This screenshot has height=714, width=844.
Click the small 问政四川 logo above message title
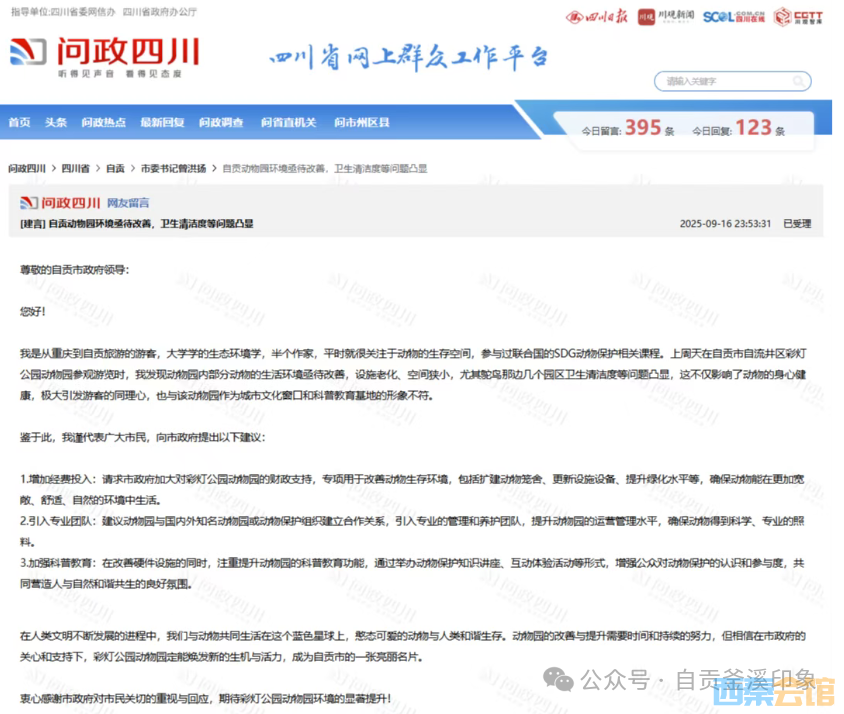[59, 202]
